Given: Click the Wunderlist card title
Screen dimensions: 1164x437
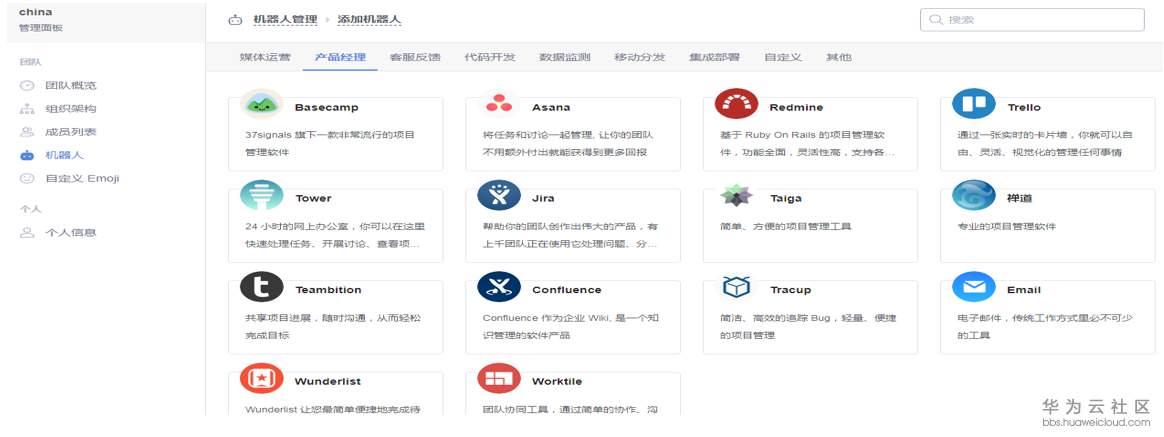Looking at the screenshot, I should (328, 381).
